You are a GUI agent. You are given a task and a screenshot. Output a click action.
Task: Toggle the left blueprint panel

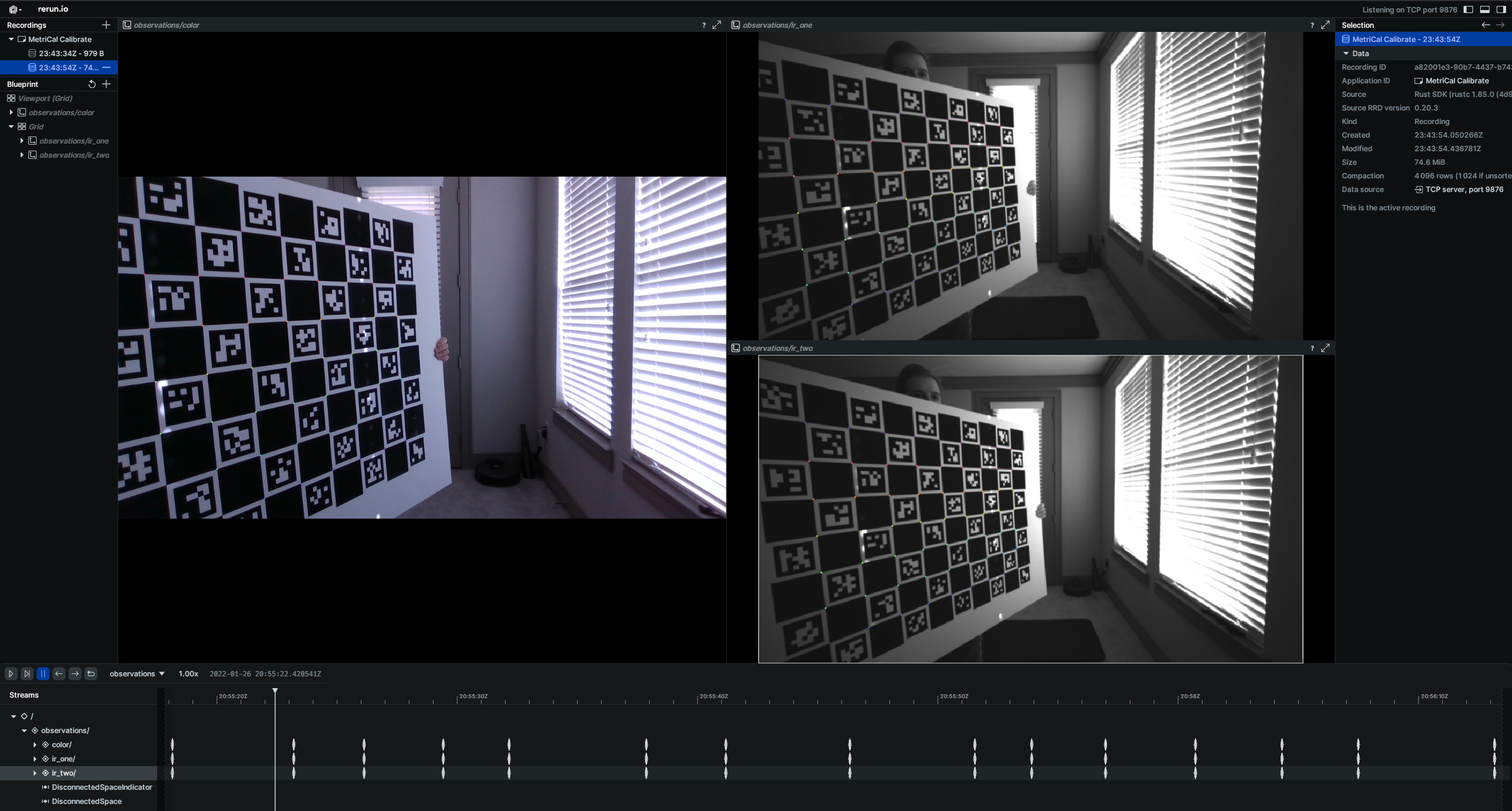point(1468,9)
